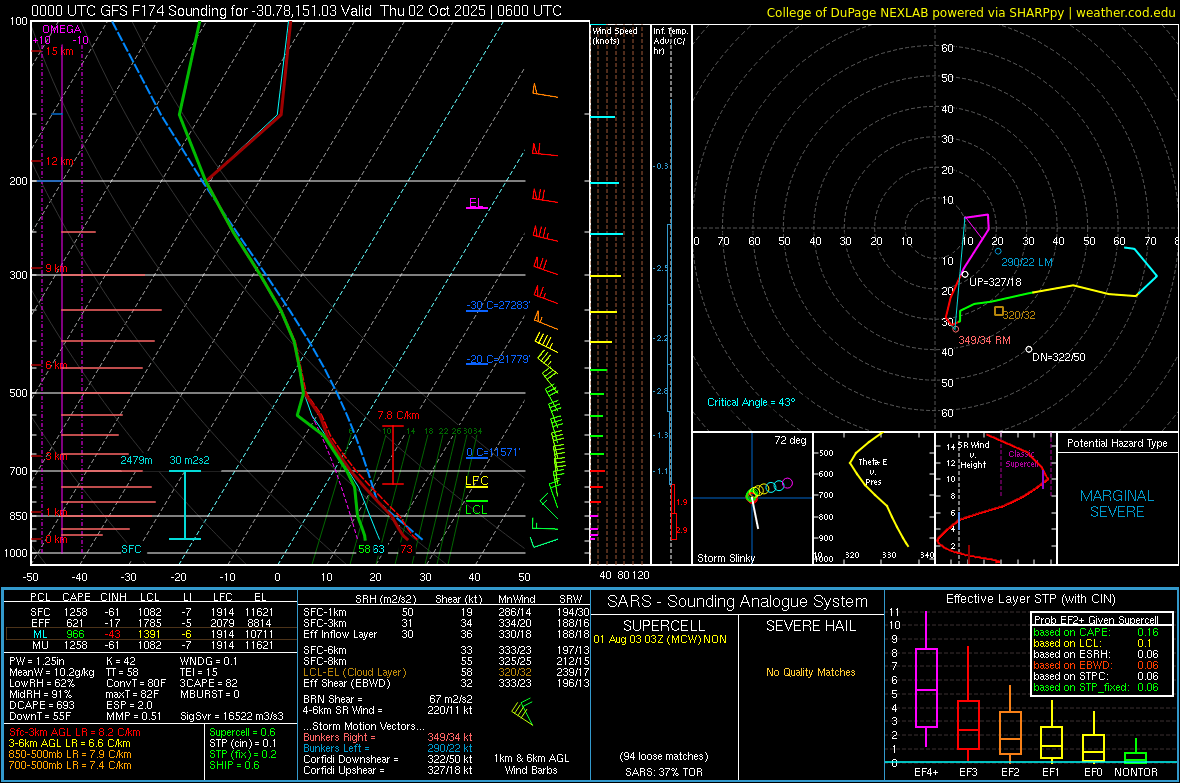Click the 'Prob EF2+ Given Supercell' legend header
This screenshot has width=1180, height=783.
[1096, 620]
